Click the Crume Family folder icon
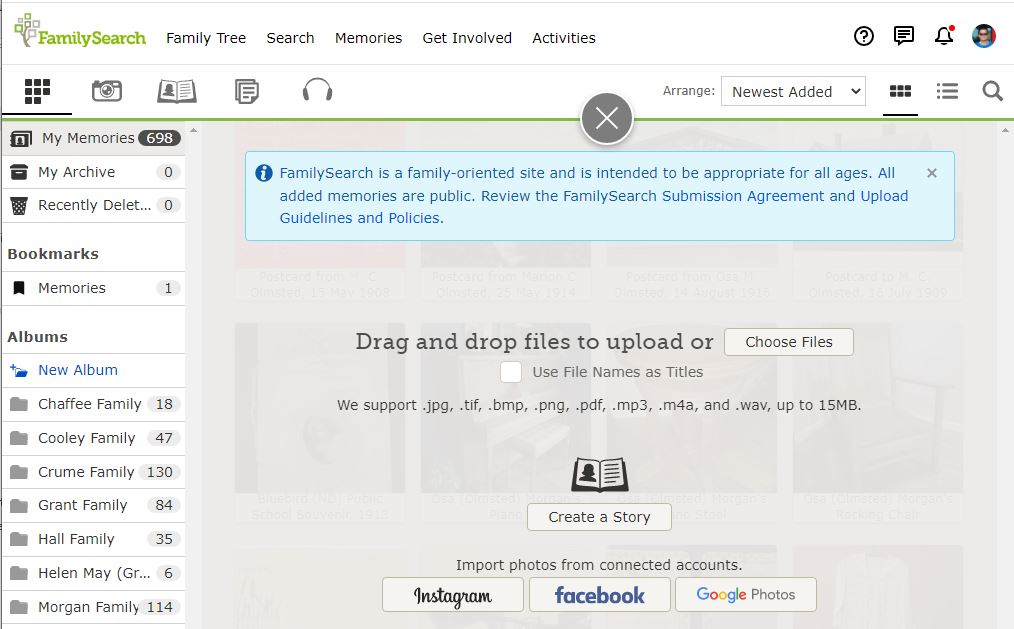 click(19, 472)
